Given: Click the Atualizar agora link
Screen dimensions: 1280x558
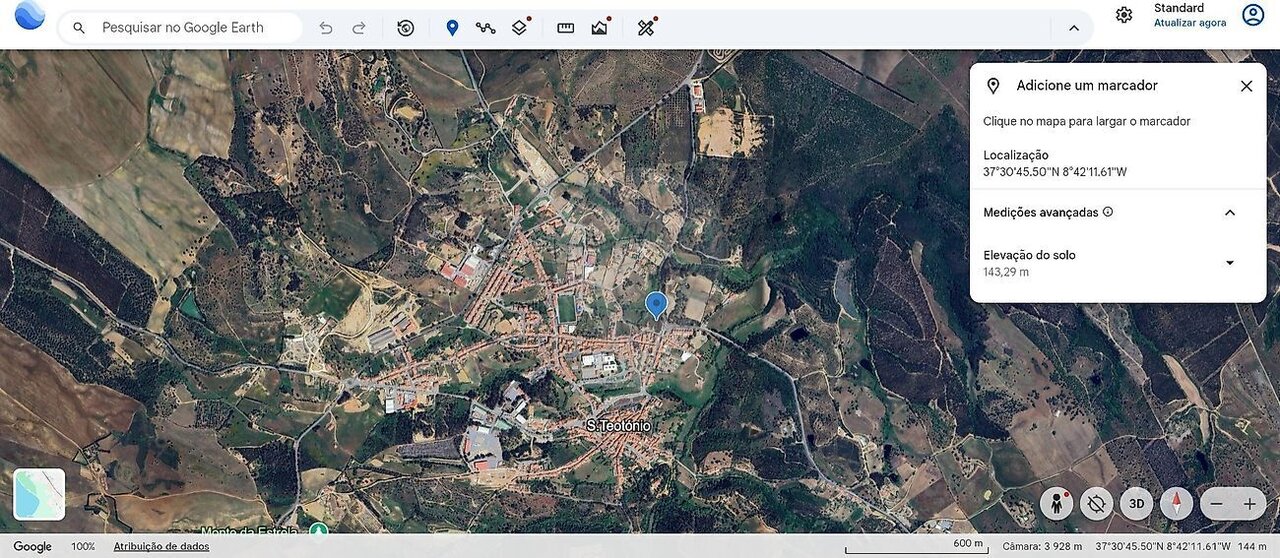Looking at the screenshot, I should pyautogui.click(x=1189, y=23).
